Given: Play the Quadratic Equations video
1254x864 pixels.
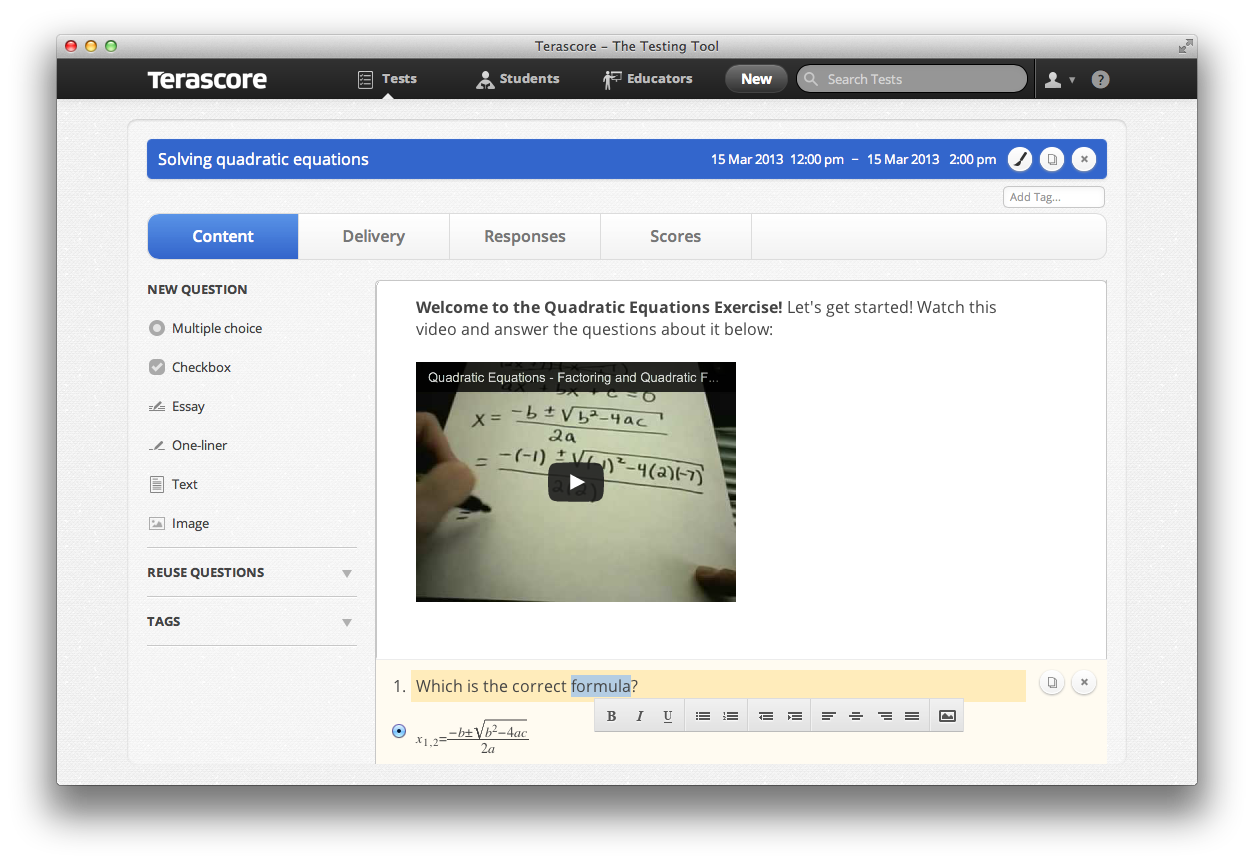Looking at the screenshot, I should pyautogui.click(x=576, y=482).
